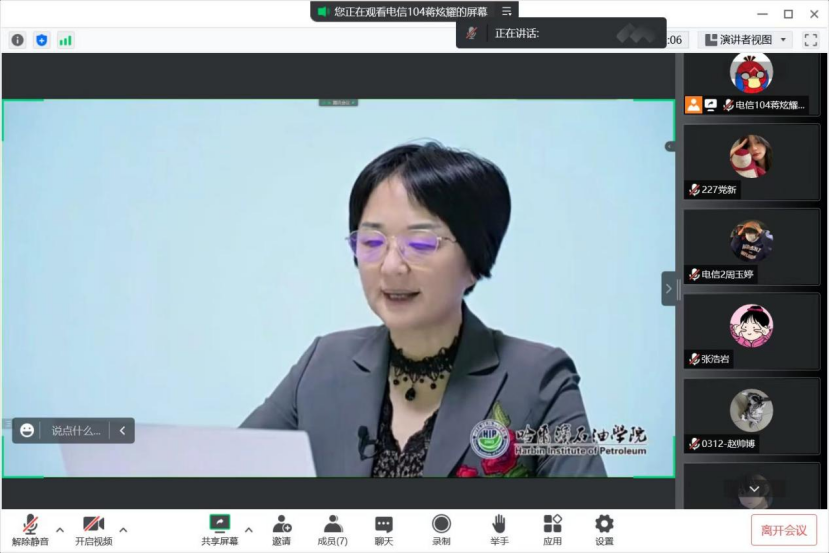Check the green network signal icon

pyautogui.click(x=65, y=40)
